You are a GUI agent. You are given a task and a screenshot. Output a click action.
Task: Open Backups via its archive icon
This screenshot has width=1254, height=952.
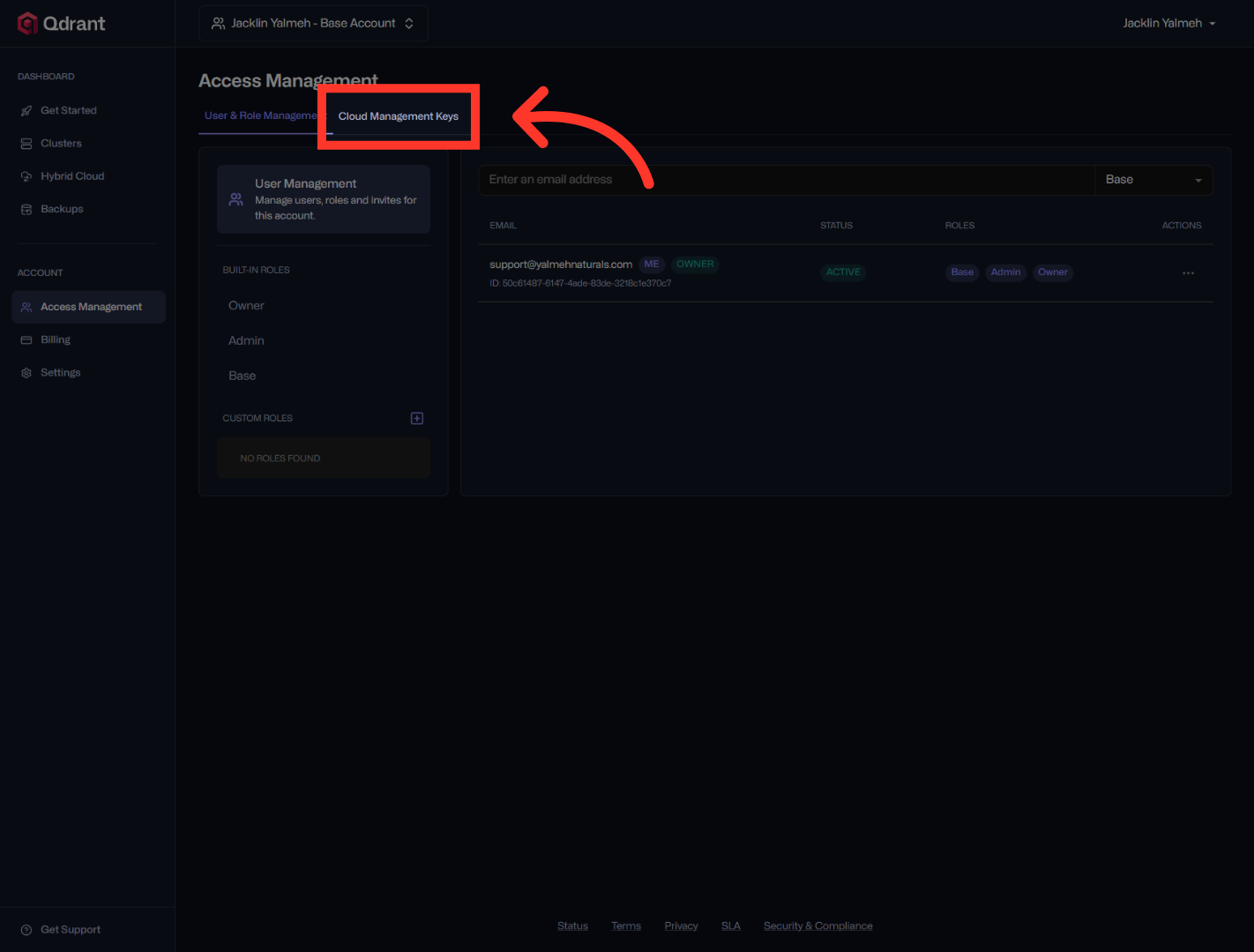click(x=26, y=210)
